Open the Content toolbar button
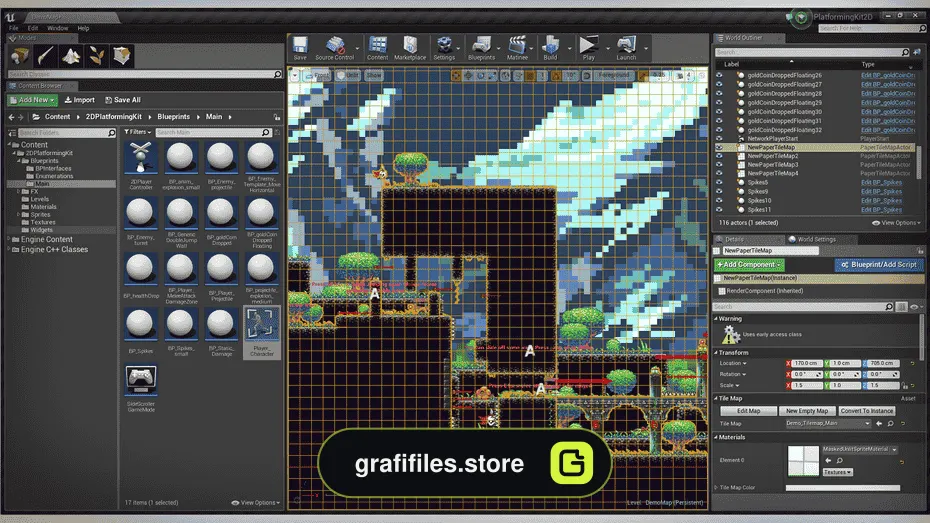Screen dimensions: 930x523 [x=377, y=48]
